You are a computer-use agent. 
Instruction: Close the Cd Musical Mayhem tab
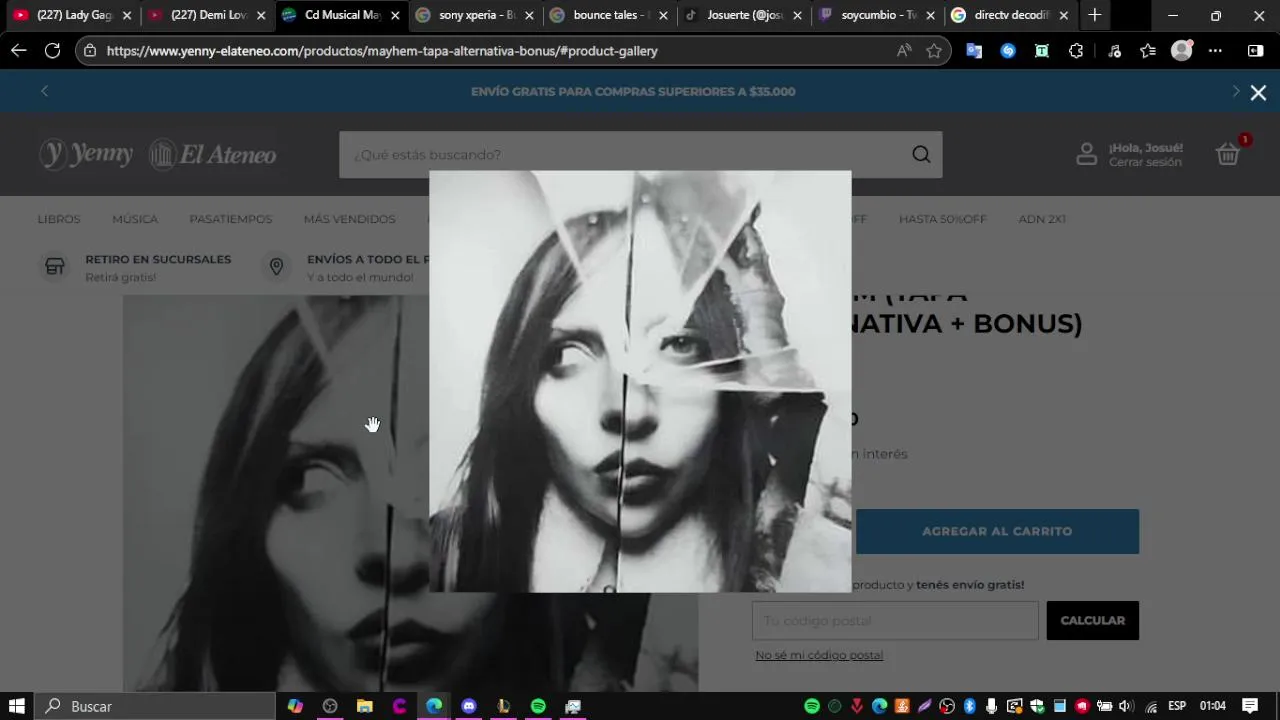395,15
